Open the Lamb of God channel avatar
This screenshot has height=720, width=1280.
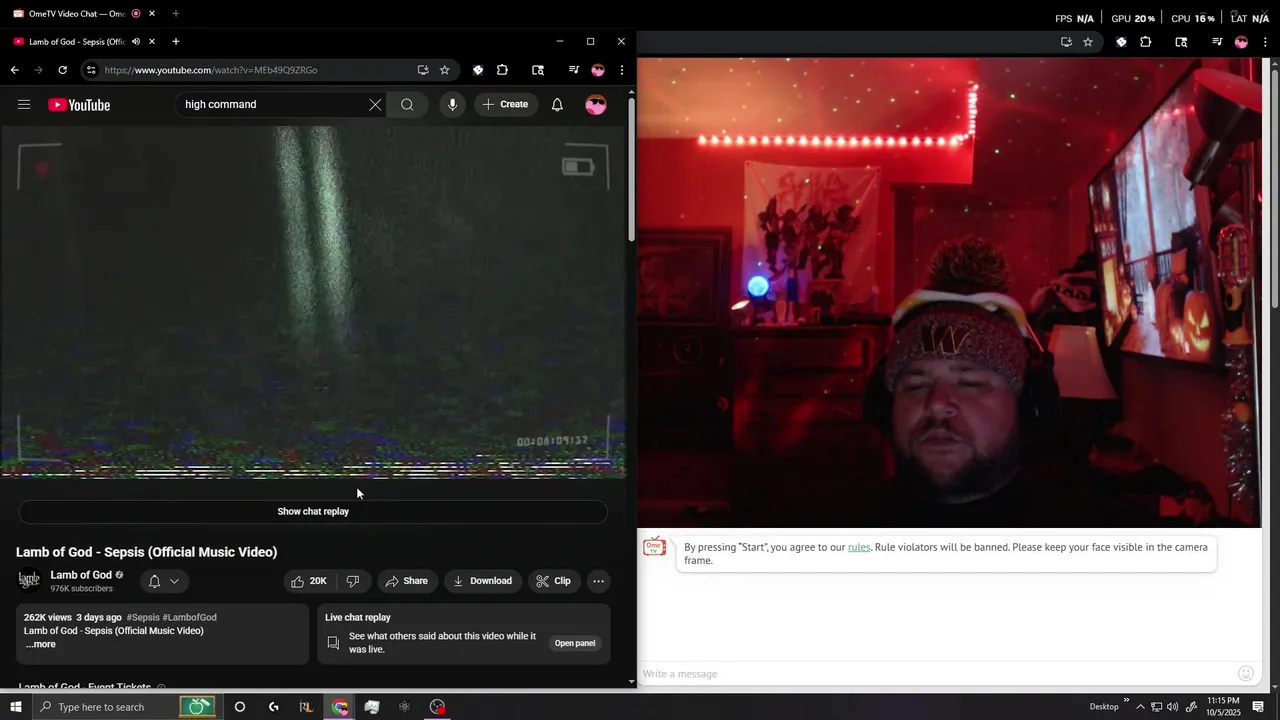click(x=29, y=580)
